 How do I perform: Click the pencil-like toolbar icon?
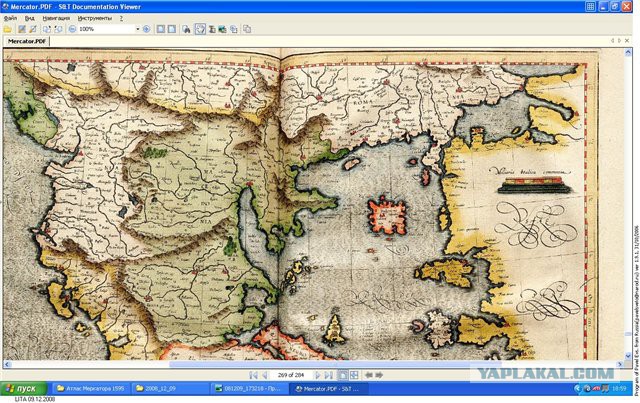pyautogui.click(x=33, y=29)
